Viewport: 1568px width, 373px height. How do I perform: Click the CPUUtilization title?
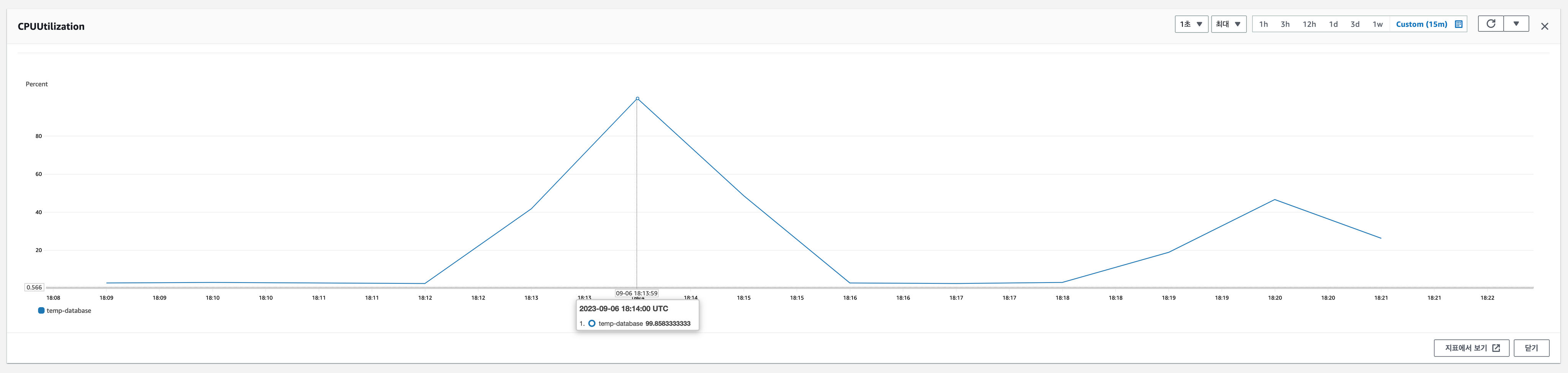[51, 27]
